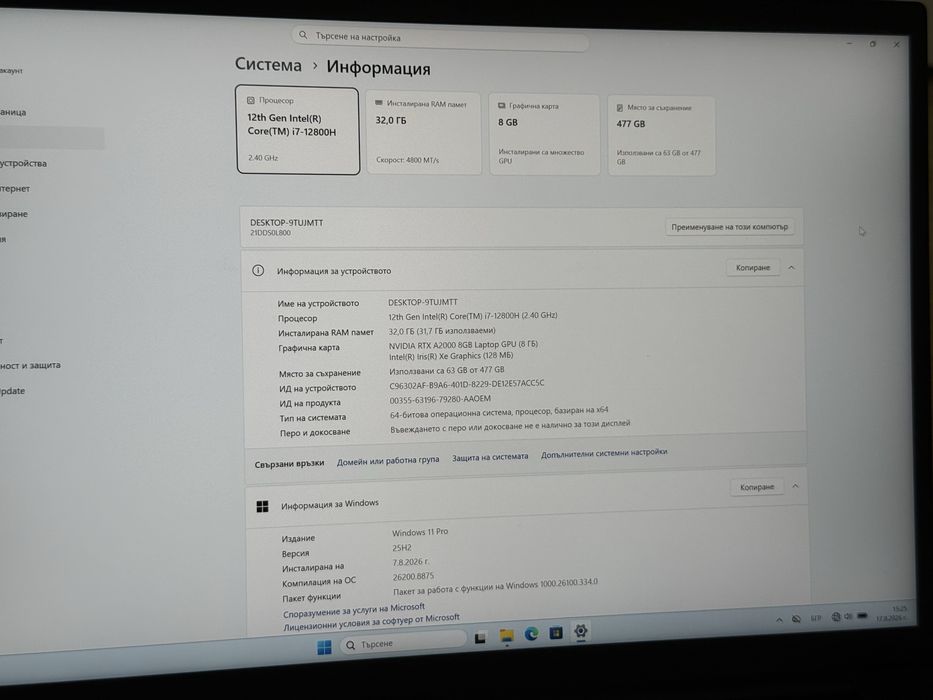This screenshot has height=700, width=933.
Task: Collapse Информация за устройството section
Action: pos(791,268)
